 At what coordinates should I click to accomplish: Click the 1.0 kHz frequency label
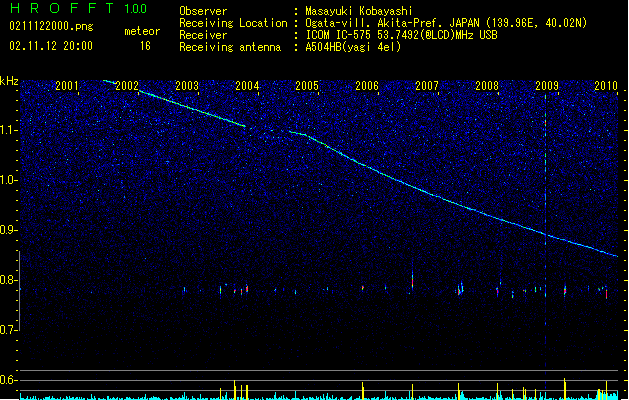(x=9, y=180)
